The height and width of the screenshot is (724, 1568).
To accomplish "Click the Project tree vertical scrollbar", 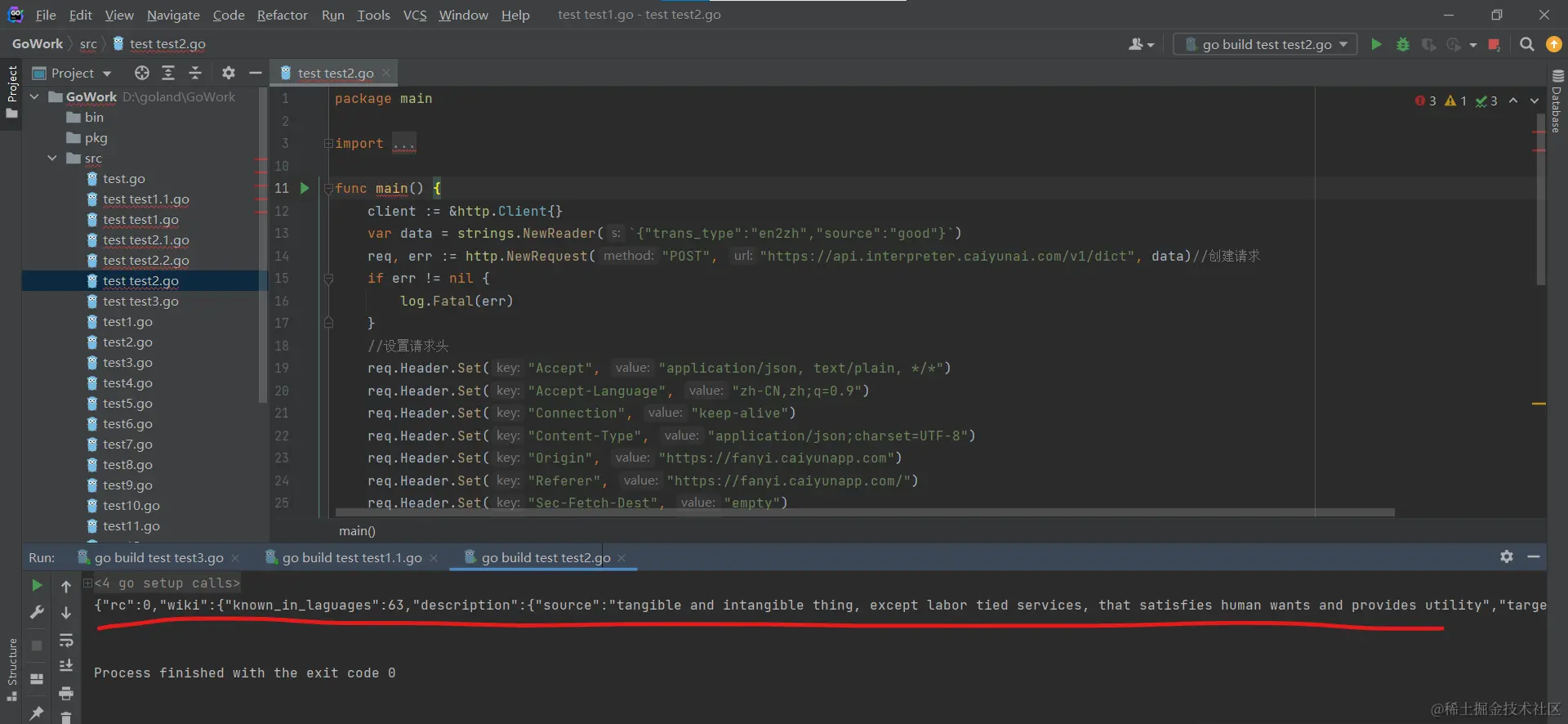I will tap(262, 244).
